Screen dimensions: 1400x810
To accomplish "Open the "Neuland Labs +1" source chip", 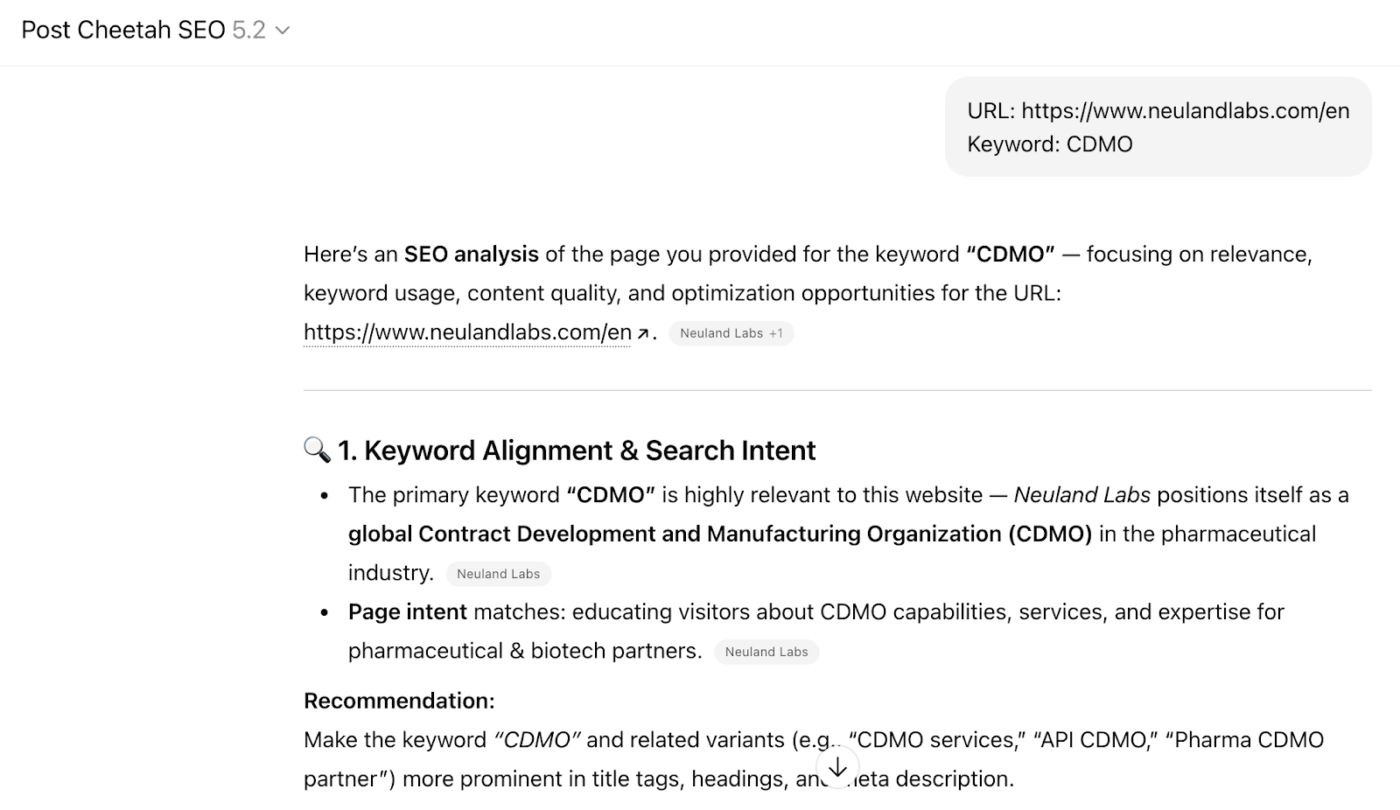I will click(721, 333).
